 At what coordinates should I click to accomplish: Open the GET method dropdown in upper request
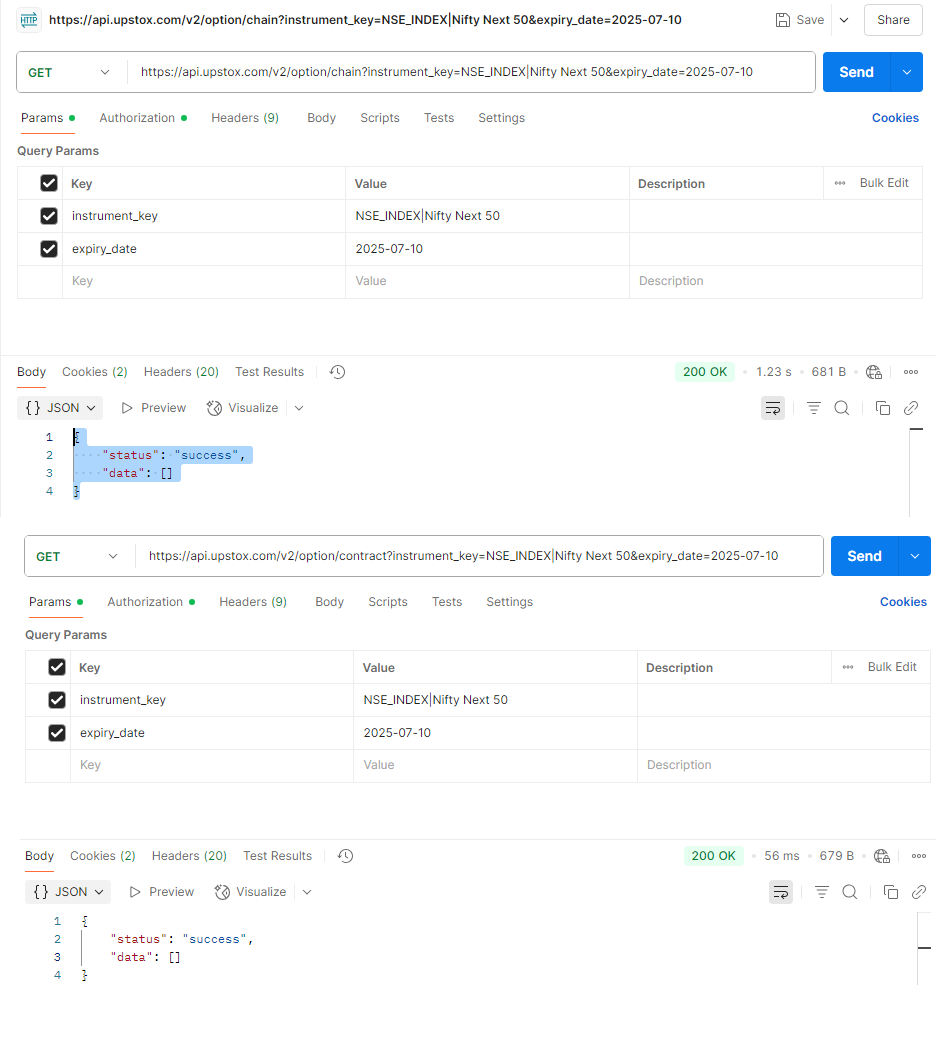(x=70, y=72)
